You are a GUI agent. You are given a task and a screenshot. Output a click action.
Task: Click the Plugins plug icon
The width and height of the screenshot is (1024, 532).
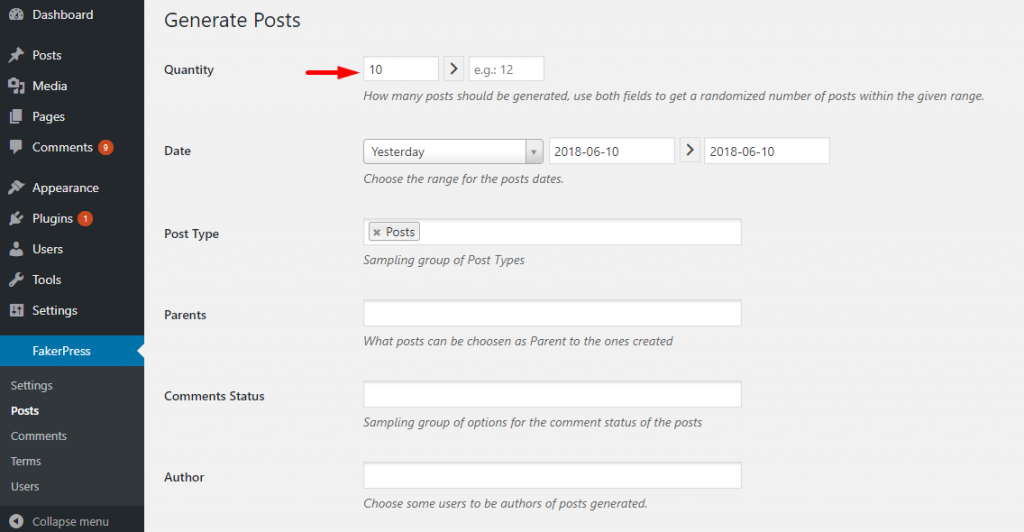(16, 219)
